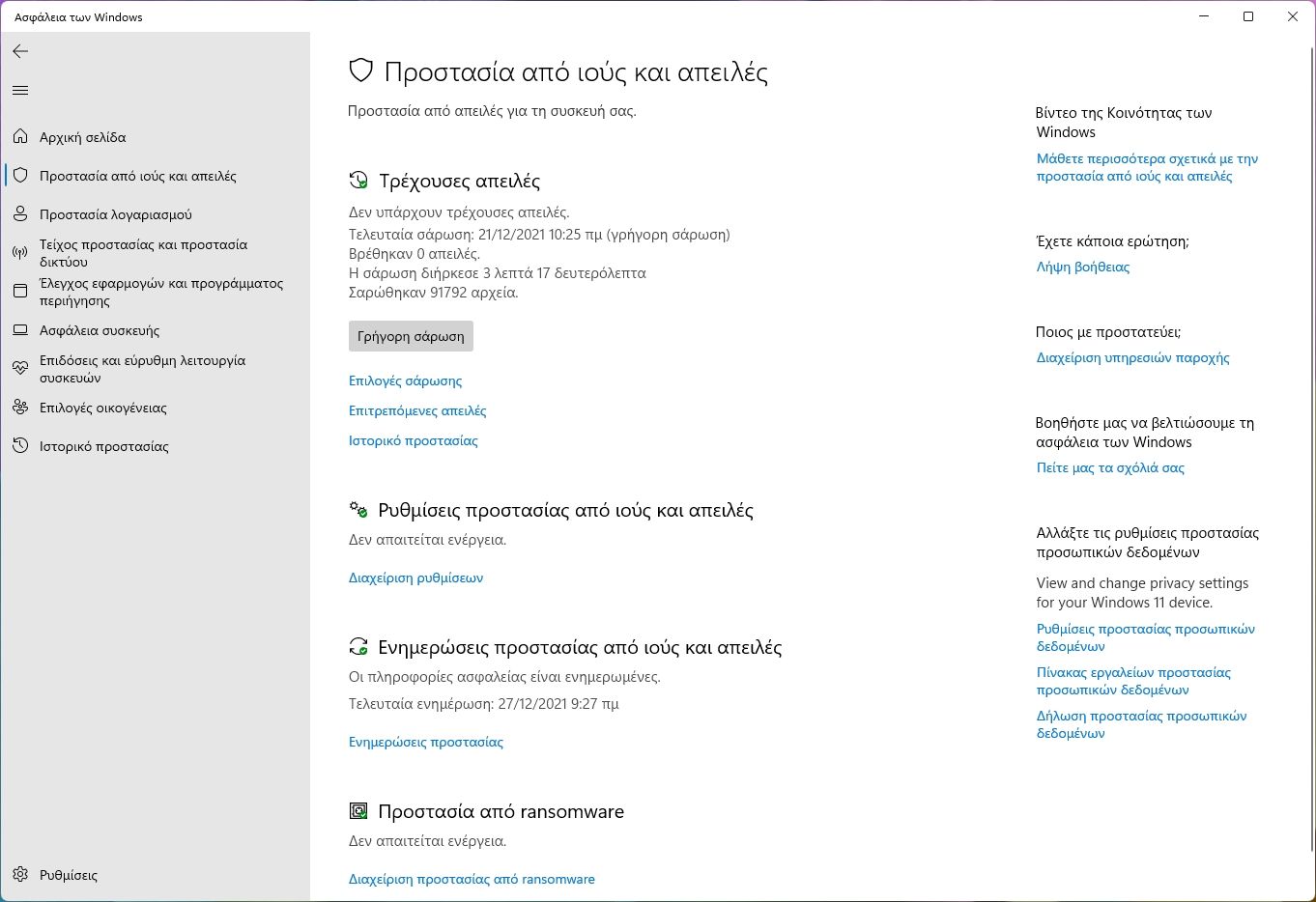Select the laptop icon for Ασφάλεια συσκευής
This screenshot has height=902, width=1316.
click(20, 330)
